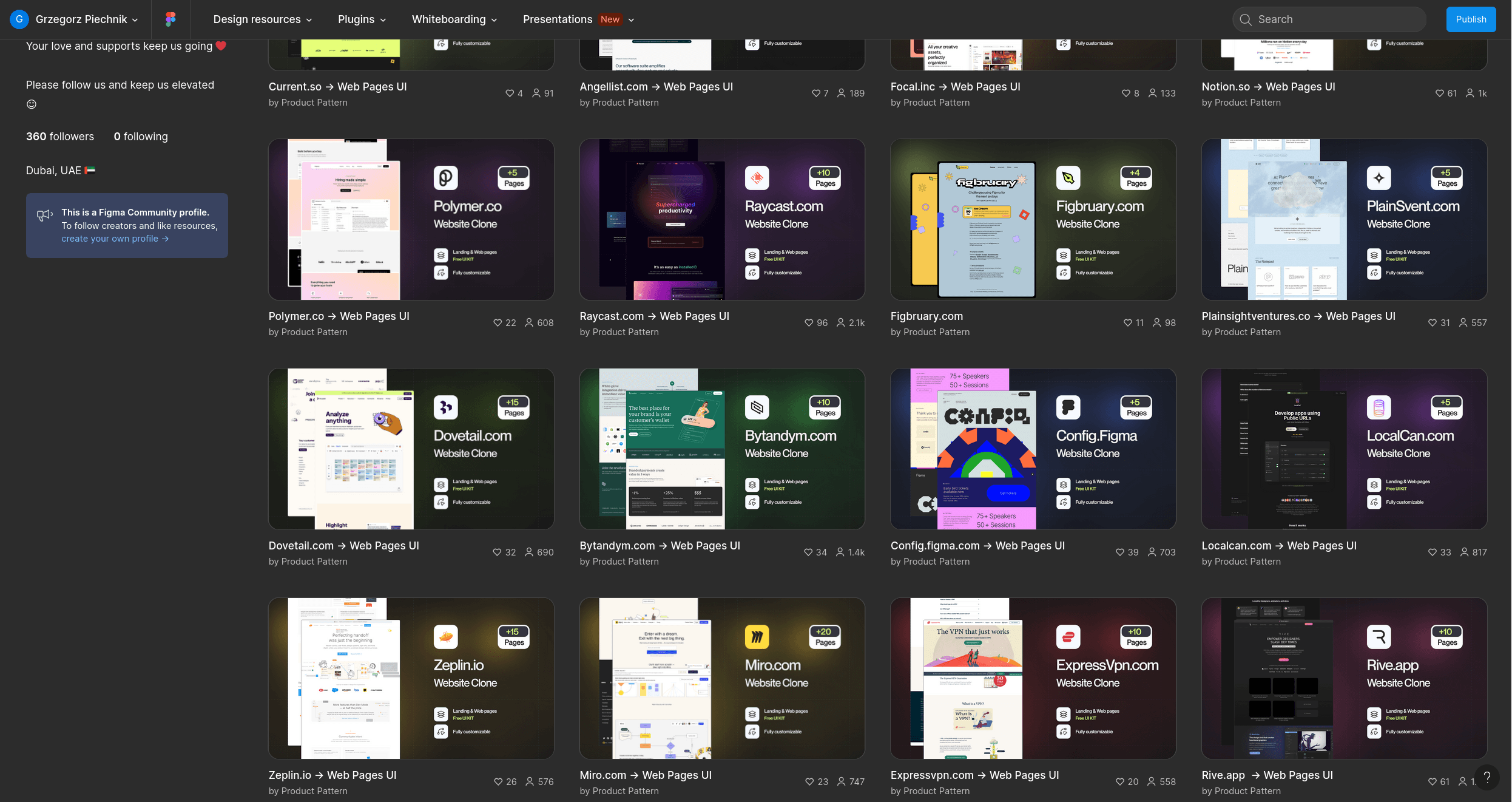Click heart icon for Config.figma.com
This screenshot has width=1512, height=802.
1120,552
